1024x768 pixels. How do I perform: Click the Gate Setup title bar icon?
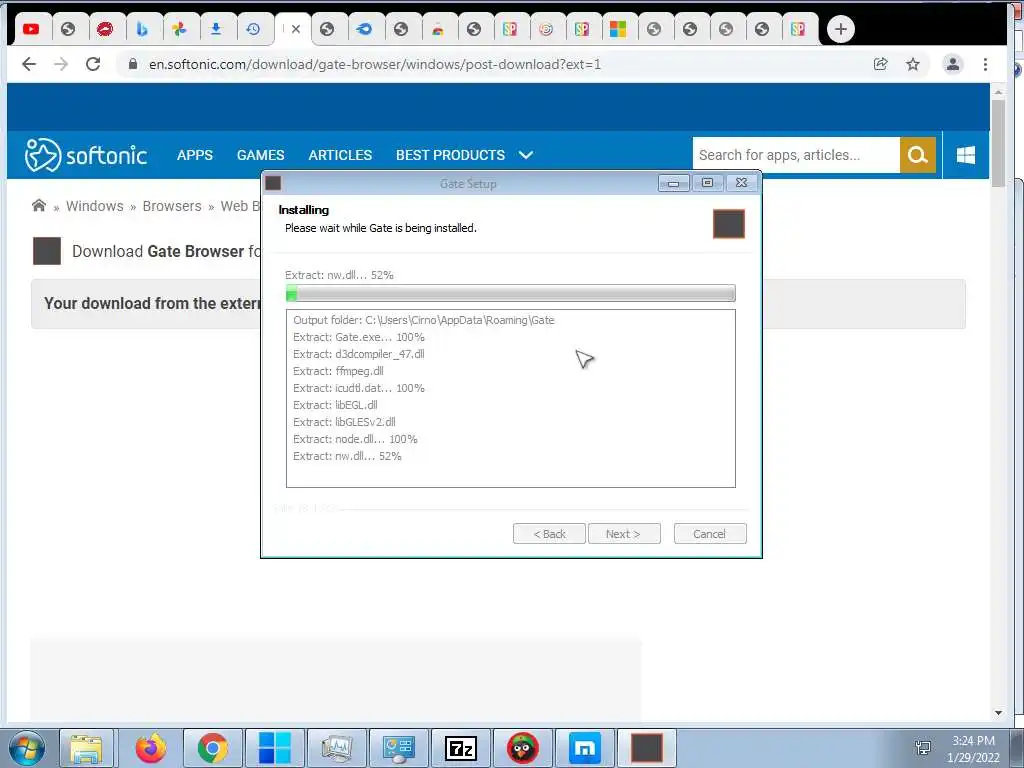[x=274, y=183]
